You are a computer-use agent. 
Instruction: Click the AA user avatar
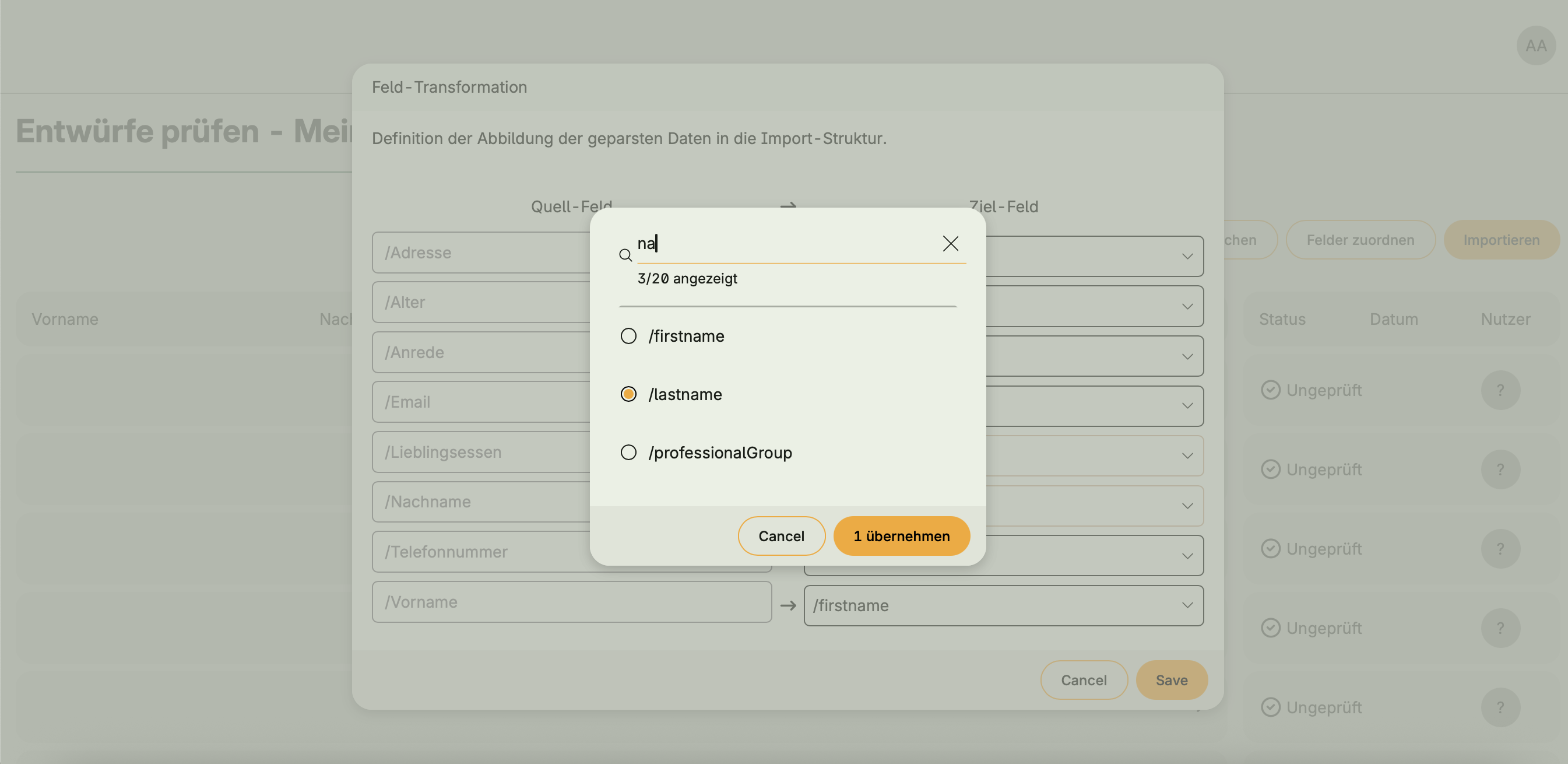tap(1536, 45)
